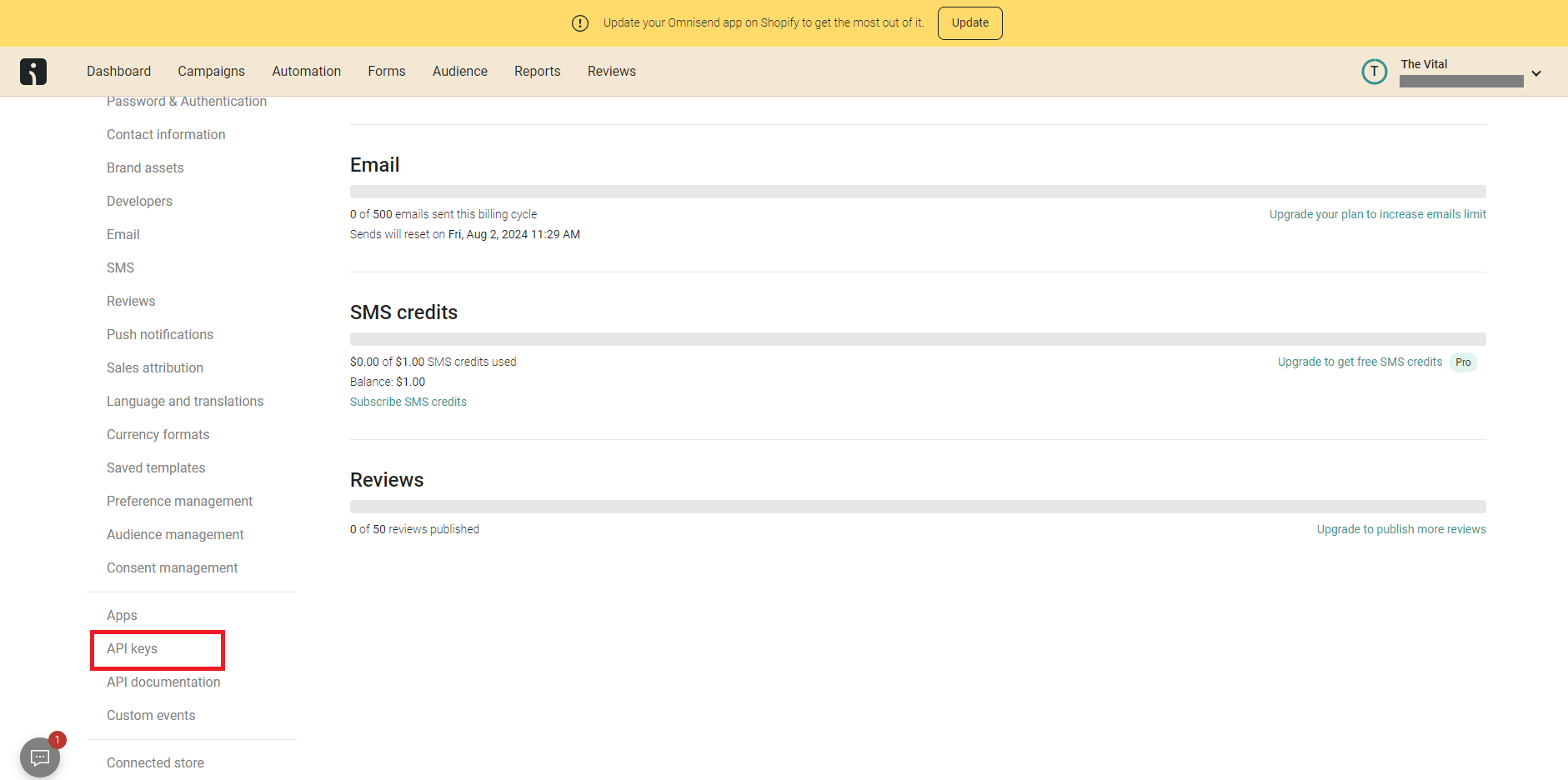1568x780 pixels.
Task: Open the Campaigns menu
Action: pyautogui.click(x=211, y=72)
